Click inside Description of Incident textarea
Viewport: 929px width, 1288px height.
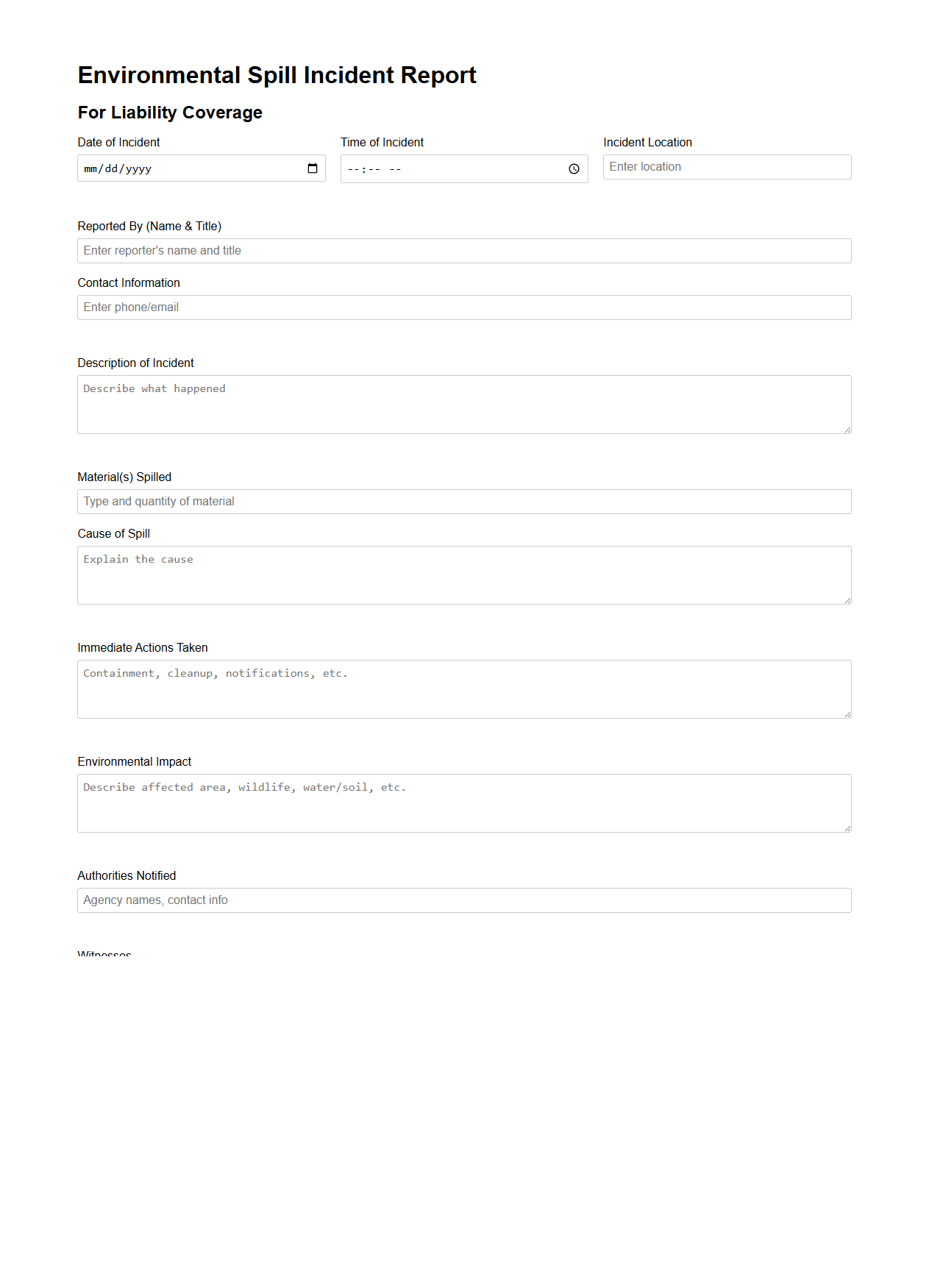tap(464, 403)
